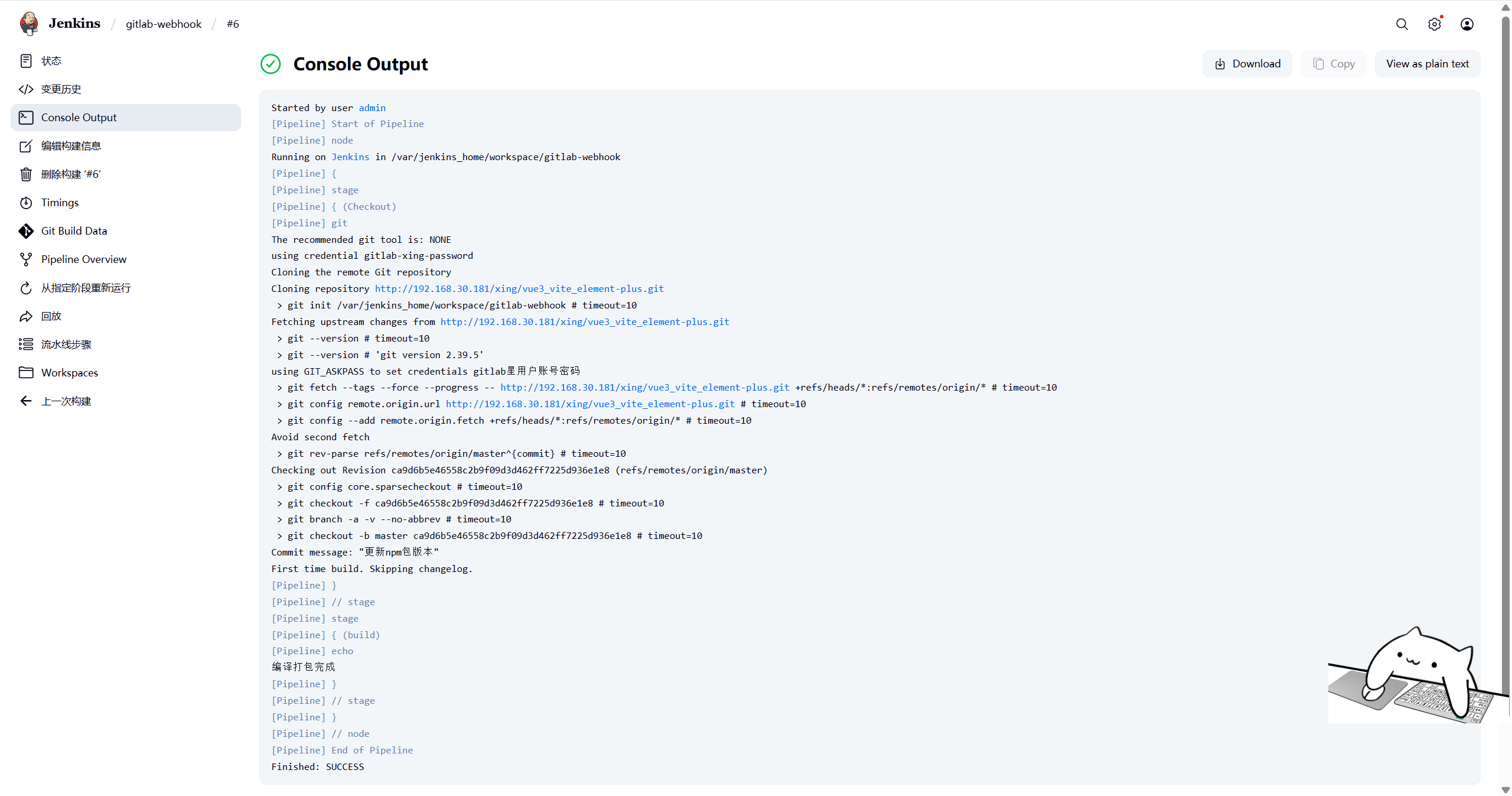Screen dimensions: 1512x796
Task: Click the 流水线步骤 list icon
Action: coord(26,345)
